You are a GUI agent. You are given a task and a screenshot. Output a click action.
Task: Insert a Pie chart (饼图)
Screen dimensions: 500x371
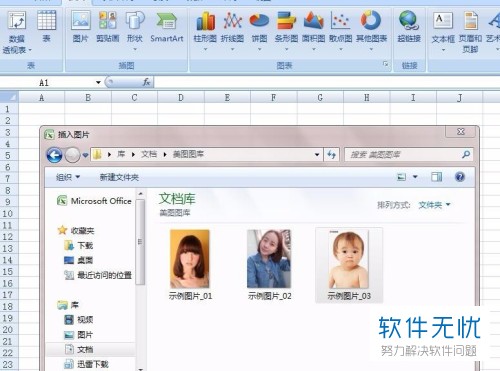coord(259,31)
